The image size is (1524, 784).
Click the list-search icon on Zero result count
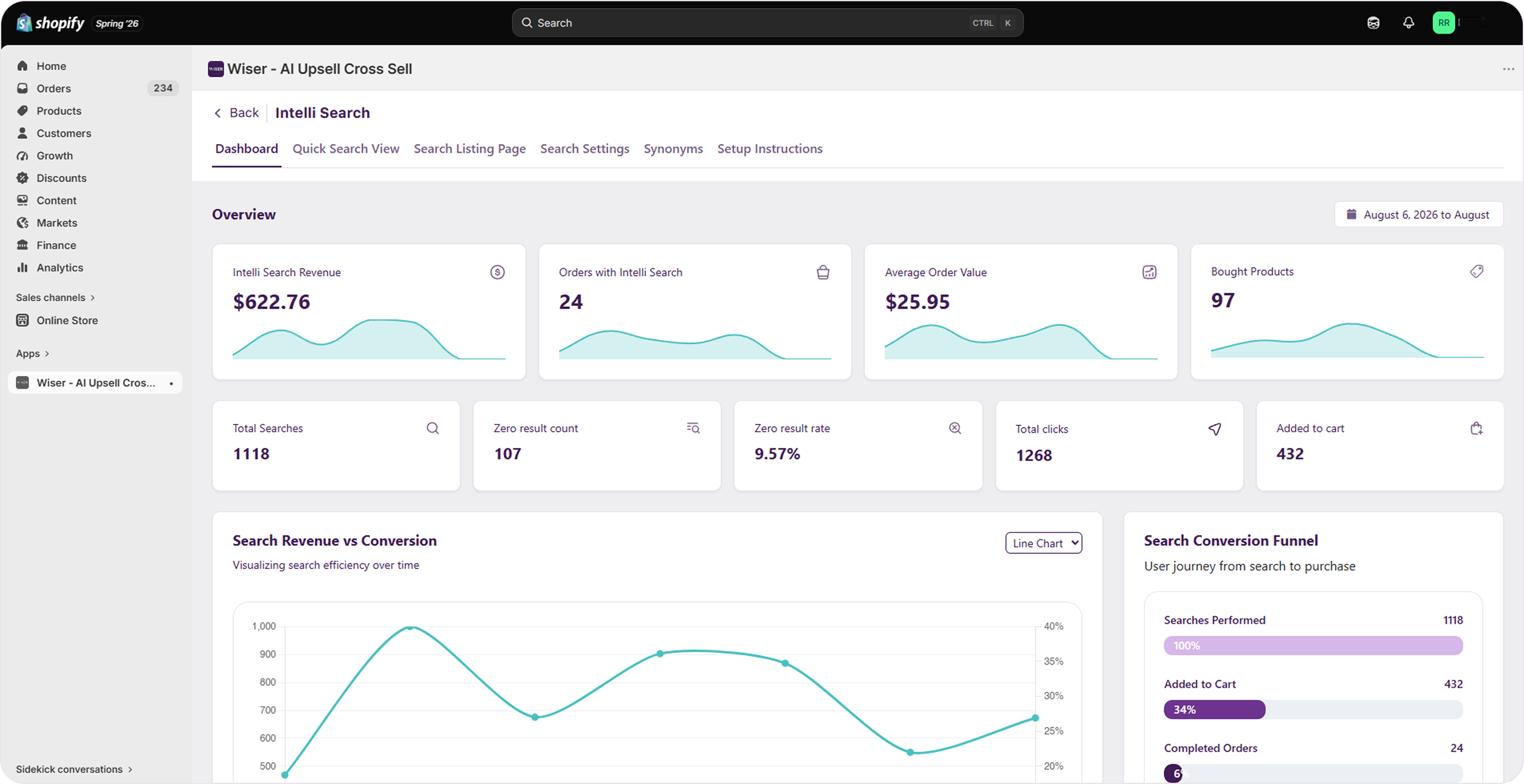tap(693, 428)
